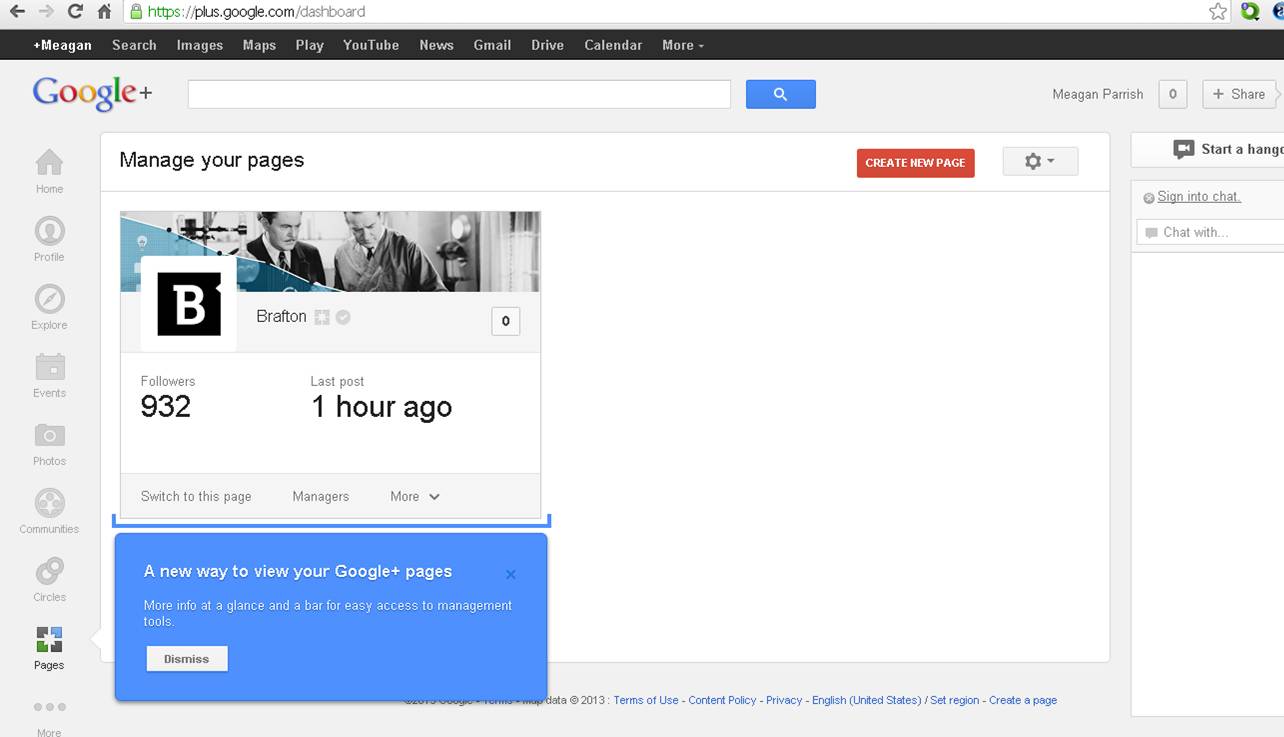Open Images in the top black bar
The image size is (1284, 737).
point(200,45)
